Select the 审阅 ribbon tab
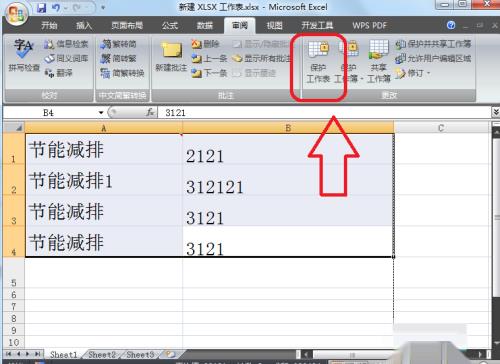The width and height of the screenshot is (500, 364). click(240, 25)
